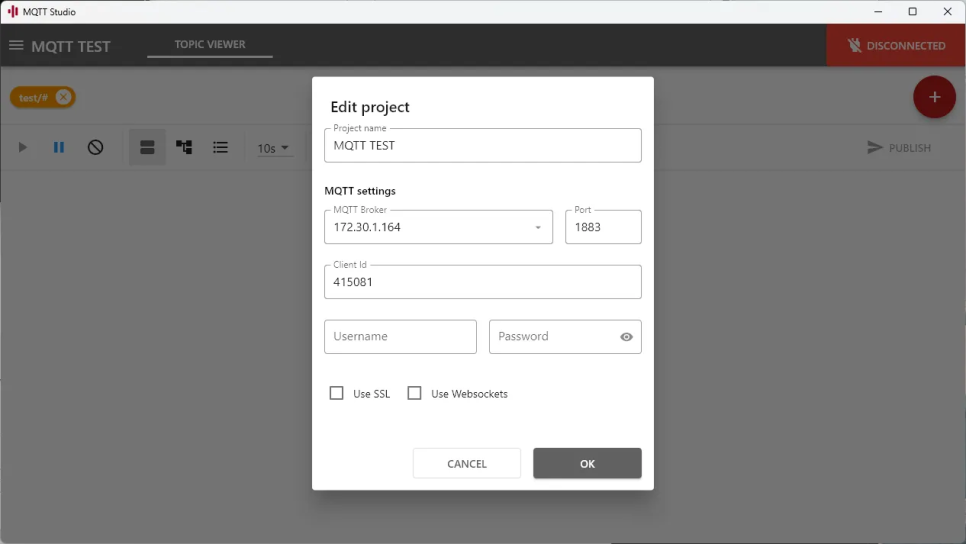Click the DISCONNECTED status button

pyautogui.click(x=896, y=46)
